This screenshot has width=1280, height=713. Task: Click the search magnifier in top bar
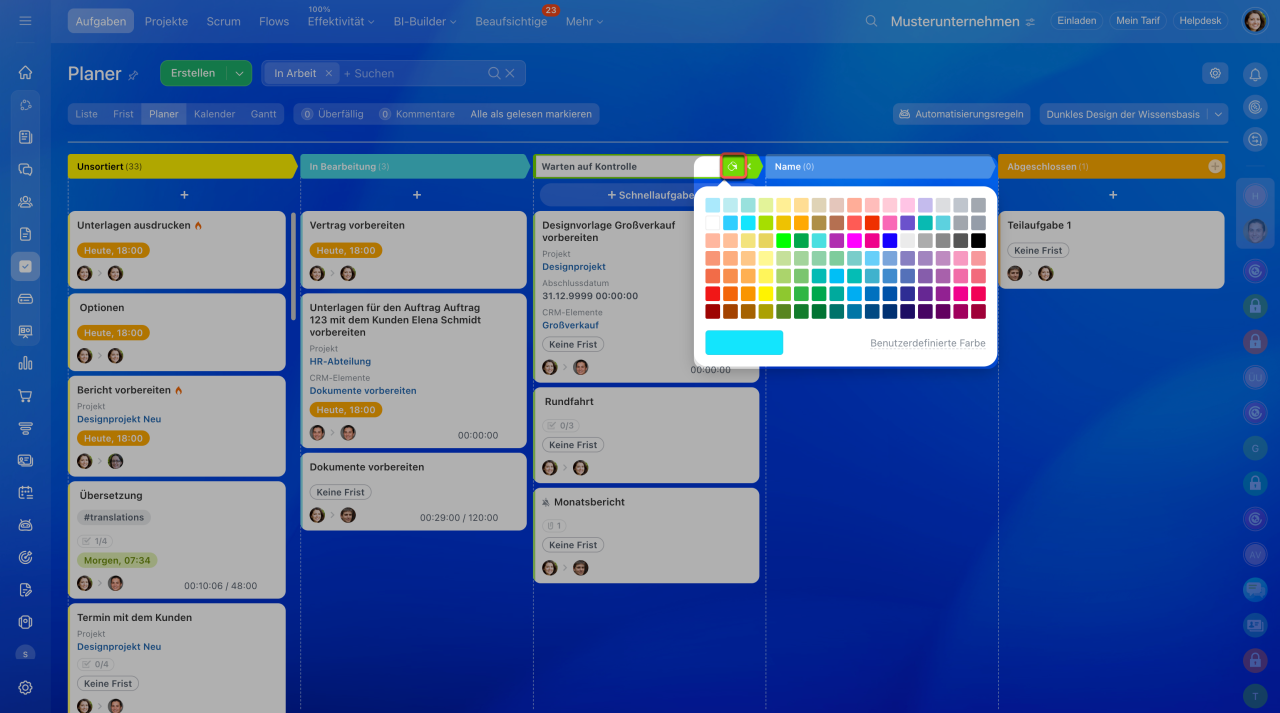pos(871,21)
